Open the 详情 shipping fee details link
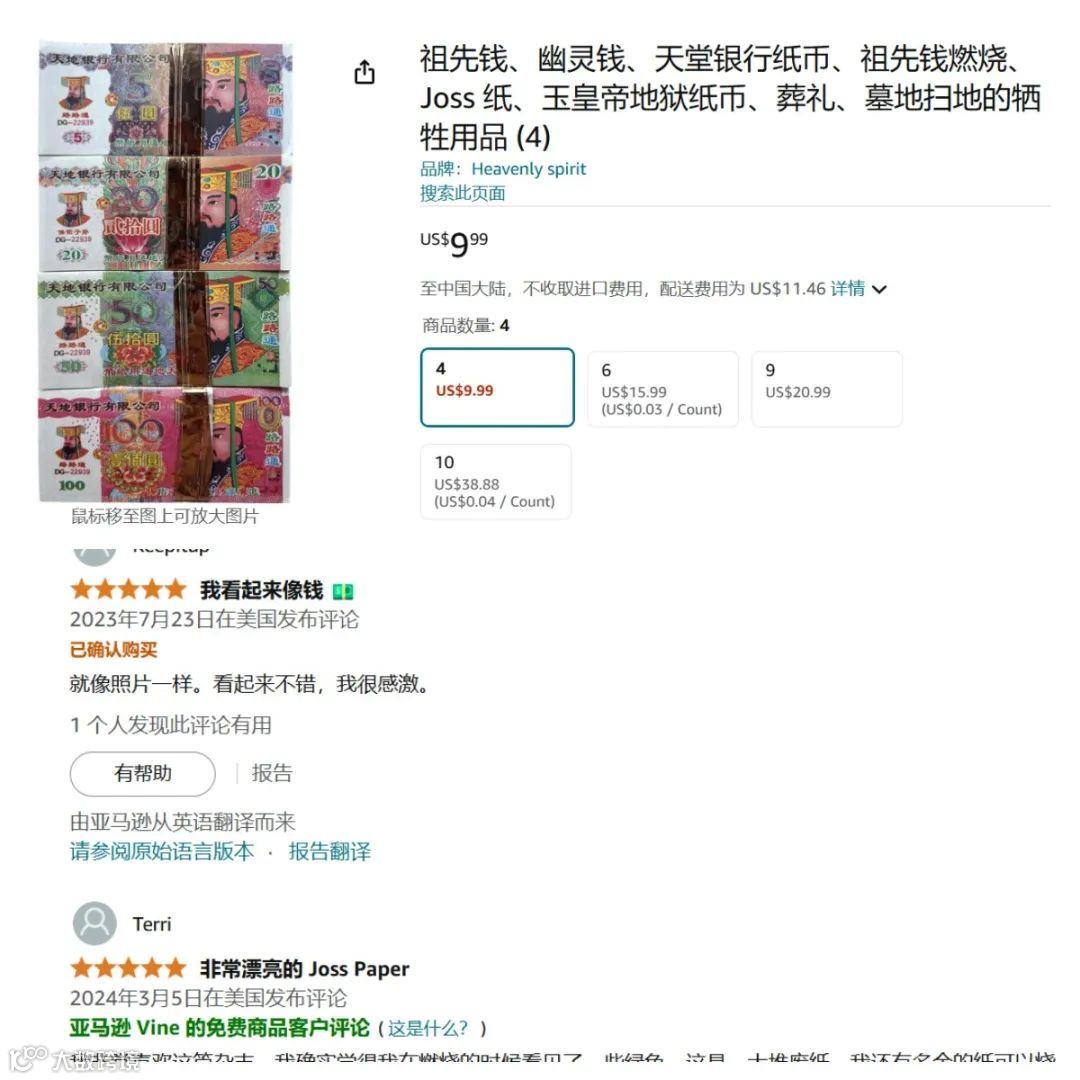The height and width of the screenshot is (1080, 1080). (847, 289)
